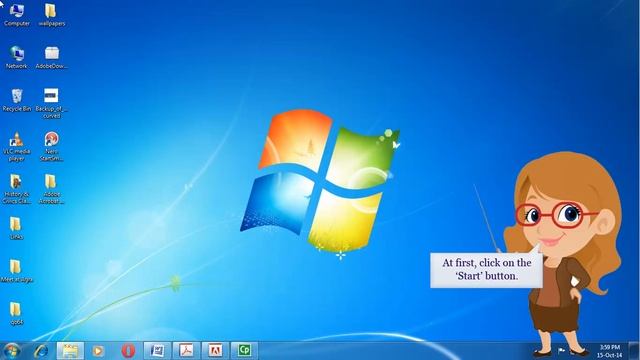Open Adobe Acrobat PDF taskbar icon
This screenshot has width=640, height=360.
[x=187, y=351]
